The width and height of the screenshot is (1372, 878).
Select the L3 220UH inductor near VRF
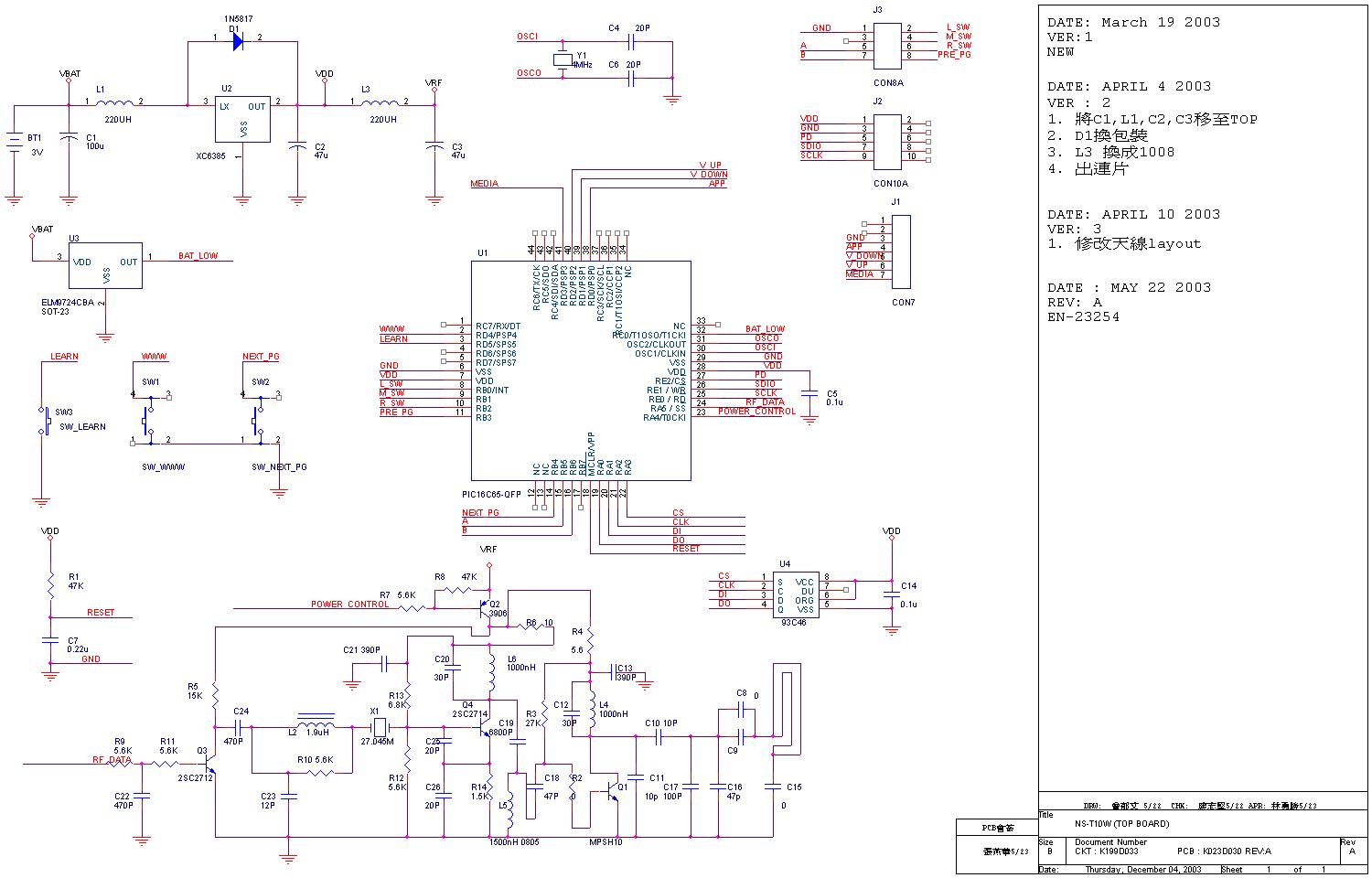tap(381, 103)
